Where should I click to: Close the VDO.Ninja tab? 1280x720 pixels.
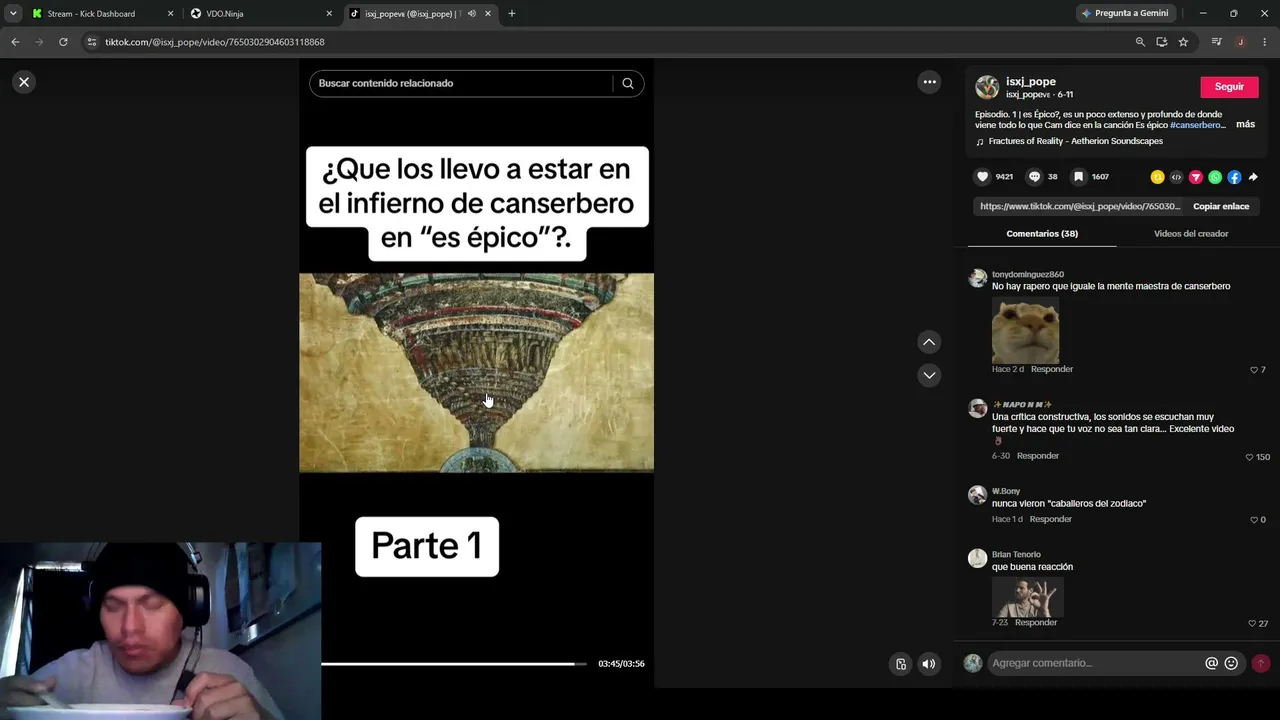pos(329,14)
